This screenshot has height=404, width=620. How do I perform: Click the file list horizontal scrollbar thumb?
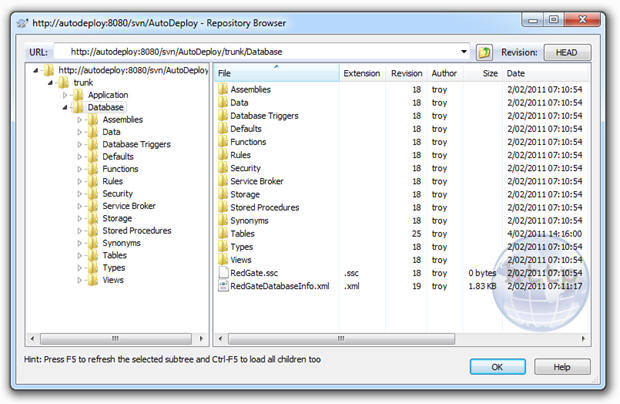coord(341,339)
